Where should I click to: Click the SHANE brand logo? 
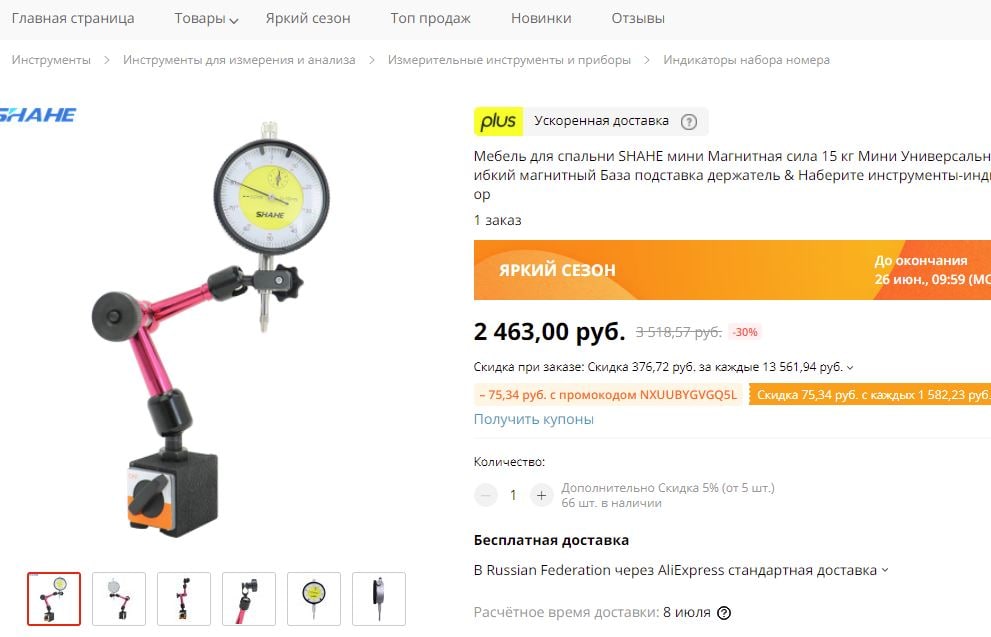[38, 115]
